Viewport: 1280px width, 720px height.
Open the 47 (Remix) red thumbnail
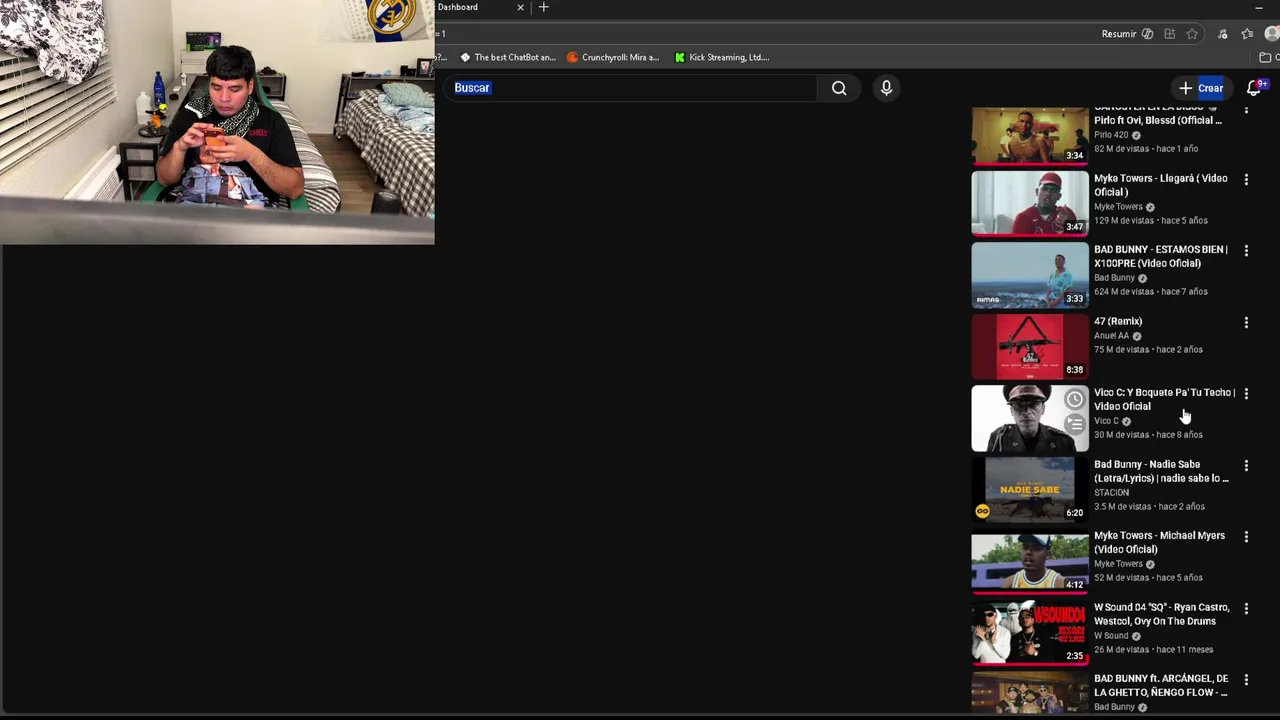tap(1030, 347)
